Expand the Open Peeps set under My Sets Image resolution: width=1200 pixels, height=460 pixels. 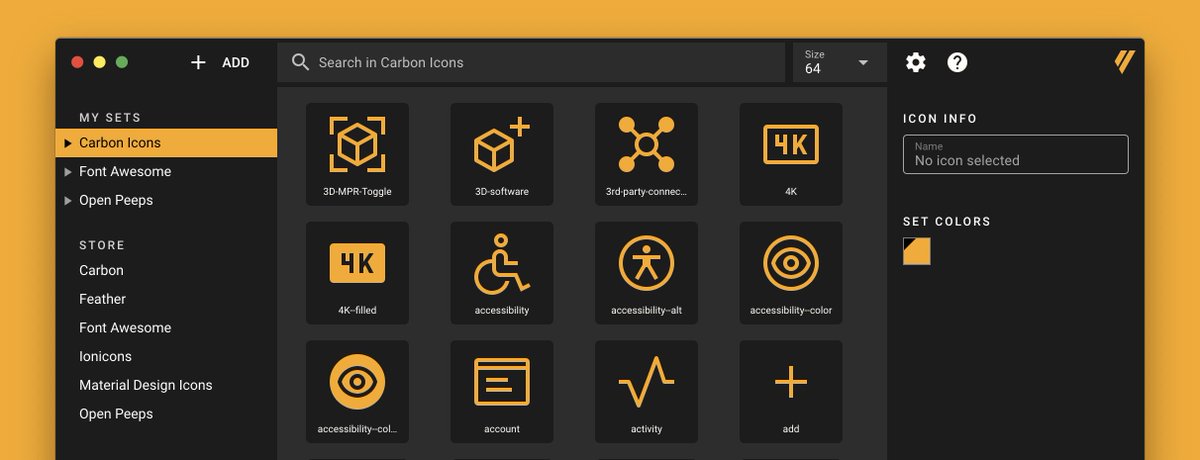pos(68,200)
